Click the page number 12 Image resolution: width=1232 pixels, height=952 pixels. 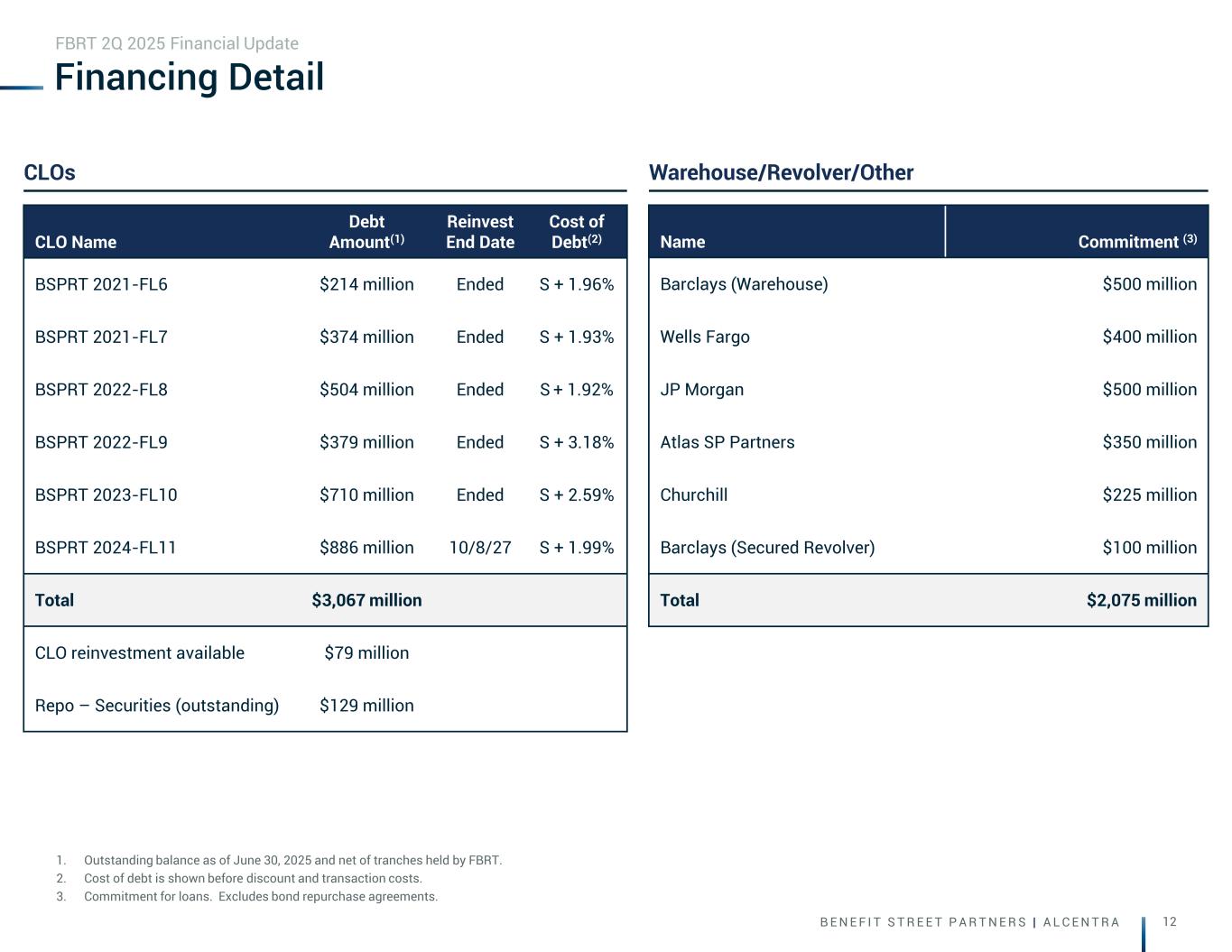coord(1170,921)
